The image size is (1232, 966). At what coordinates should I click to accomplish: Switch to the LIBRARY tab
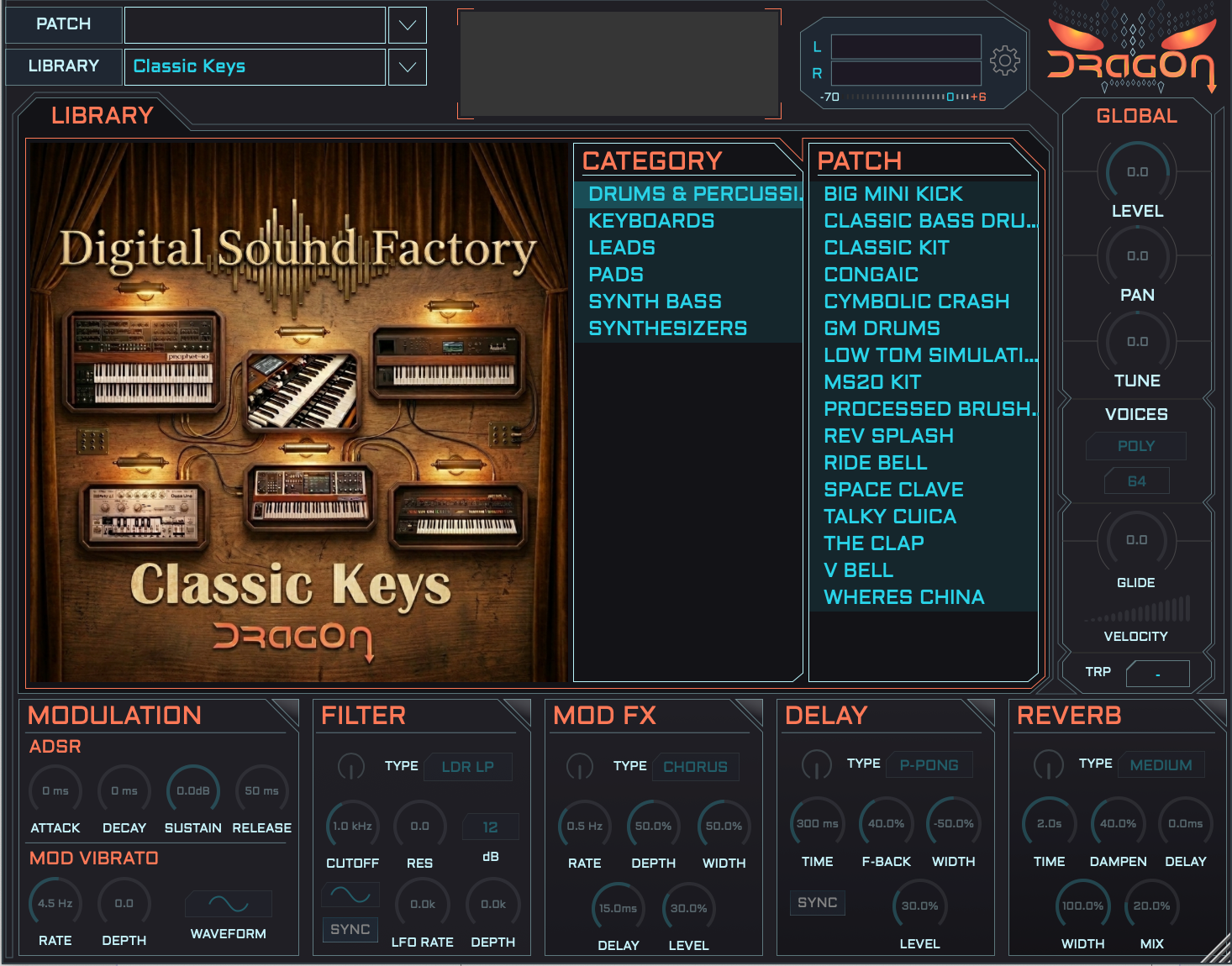(102, 115)
